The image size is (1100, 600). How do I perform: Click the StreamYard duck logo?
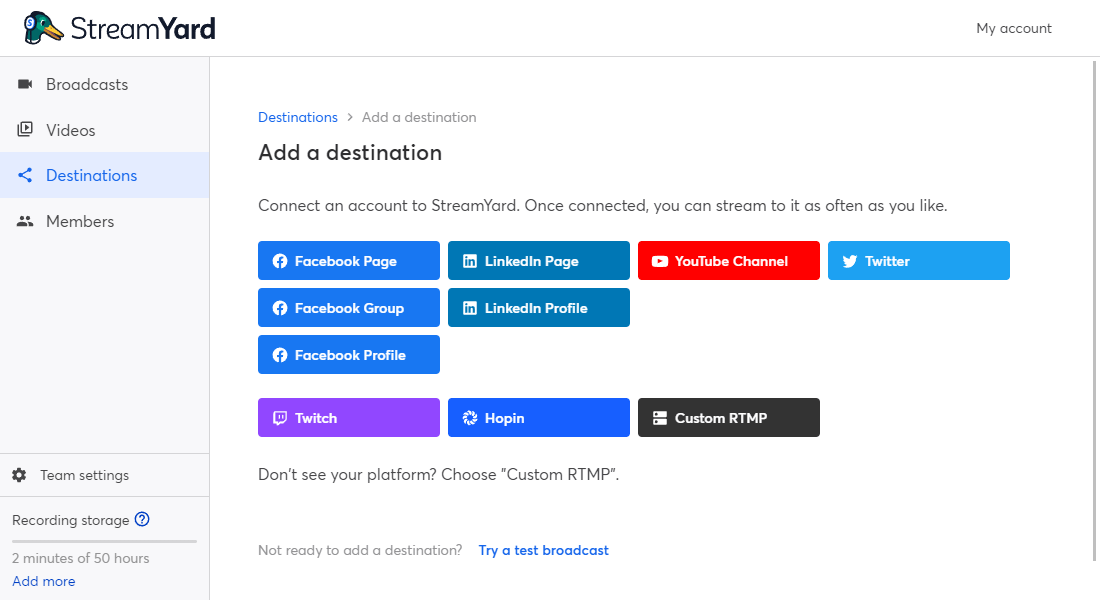point(44,28)
